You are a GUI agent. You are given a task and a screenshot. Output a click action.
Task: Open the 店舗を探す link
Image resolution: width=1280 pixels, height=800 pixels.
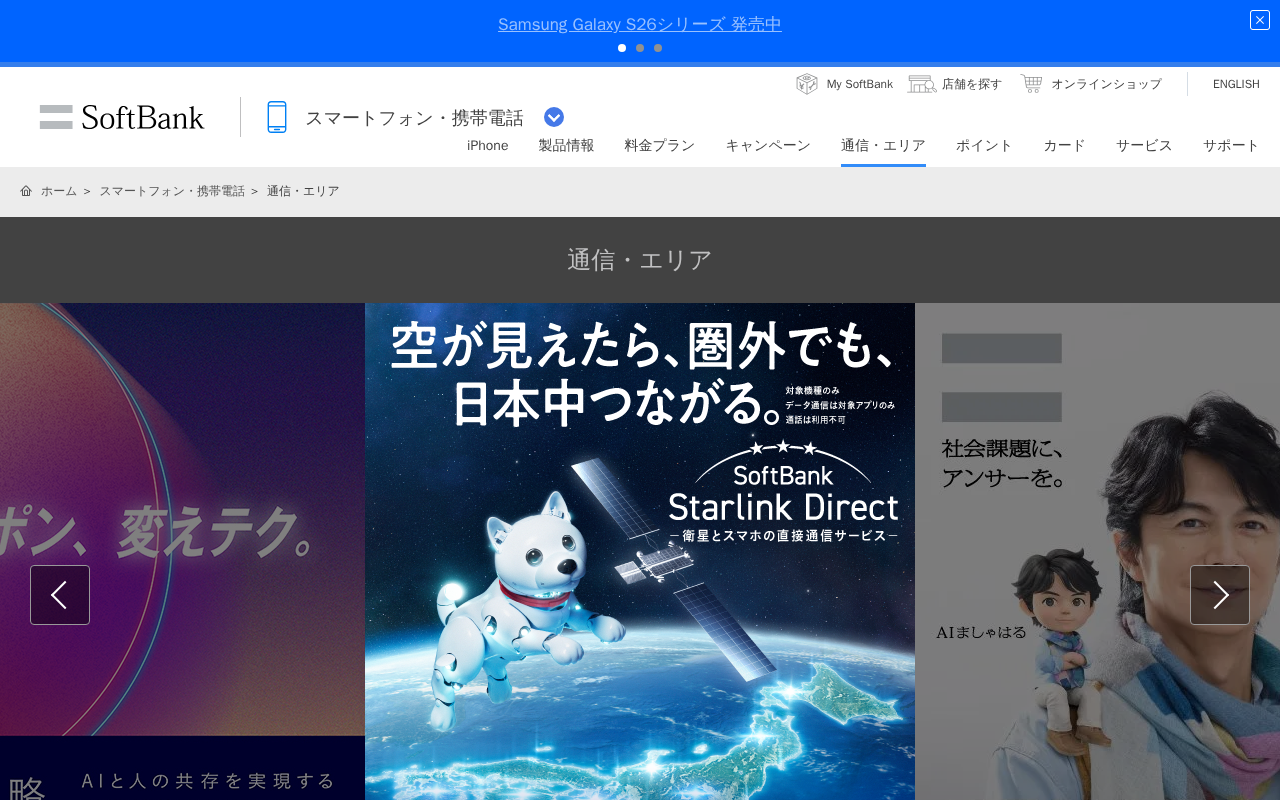click(x=972, y=84)
